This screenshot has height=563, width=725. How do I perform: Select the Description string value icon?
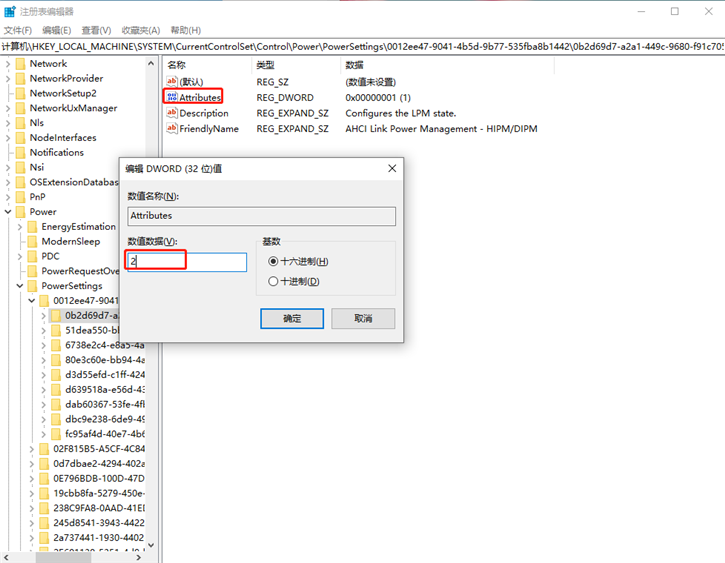point(171,113)
